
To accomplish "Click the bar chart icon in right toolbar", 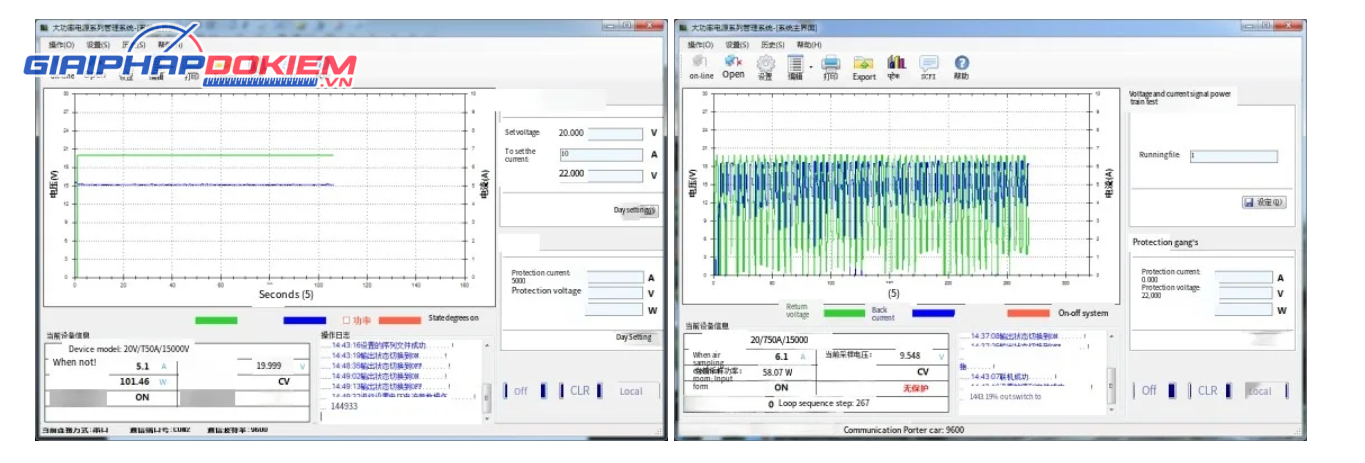I will pos(896,67).
